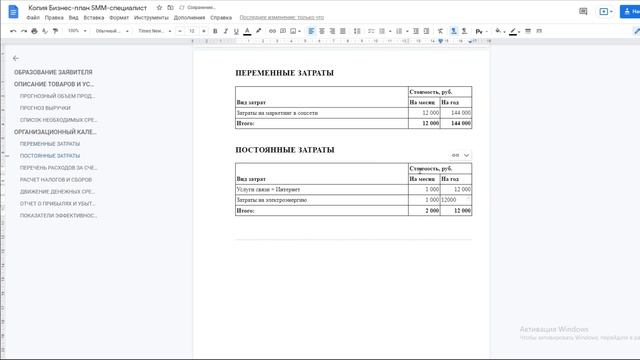The image size is (640, 360).
Task: Activate the paint format tool
Action: (x=56, y=31)
